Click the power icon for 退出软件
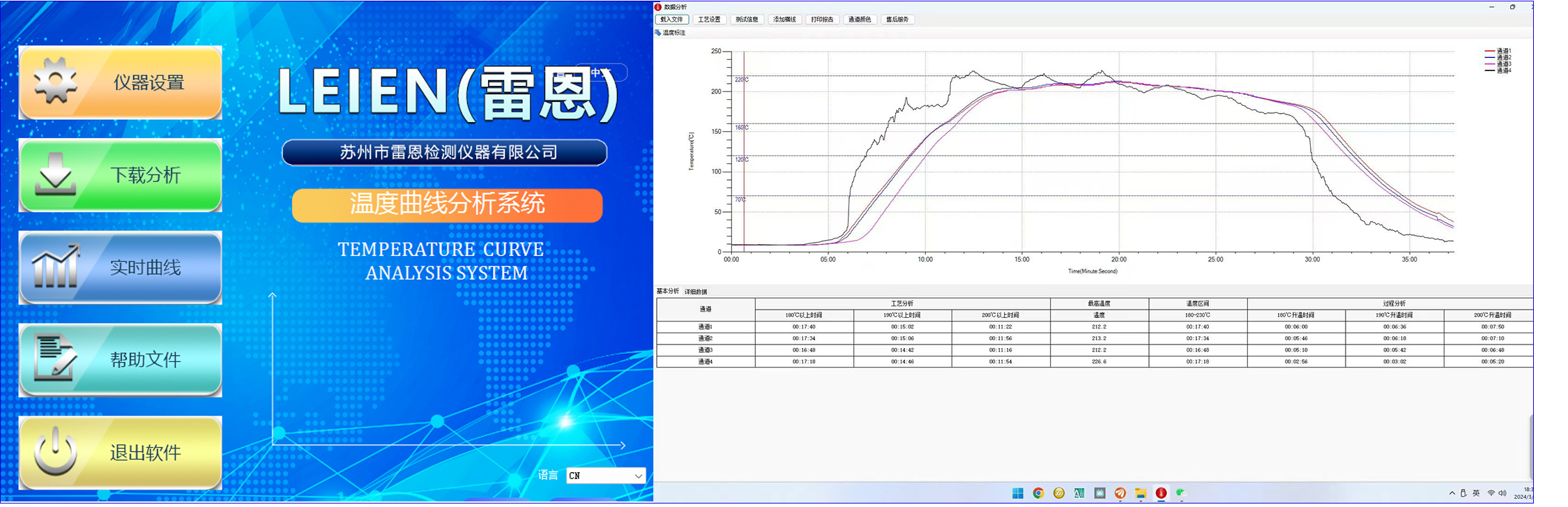 (x=55, y=452)
